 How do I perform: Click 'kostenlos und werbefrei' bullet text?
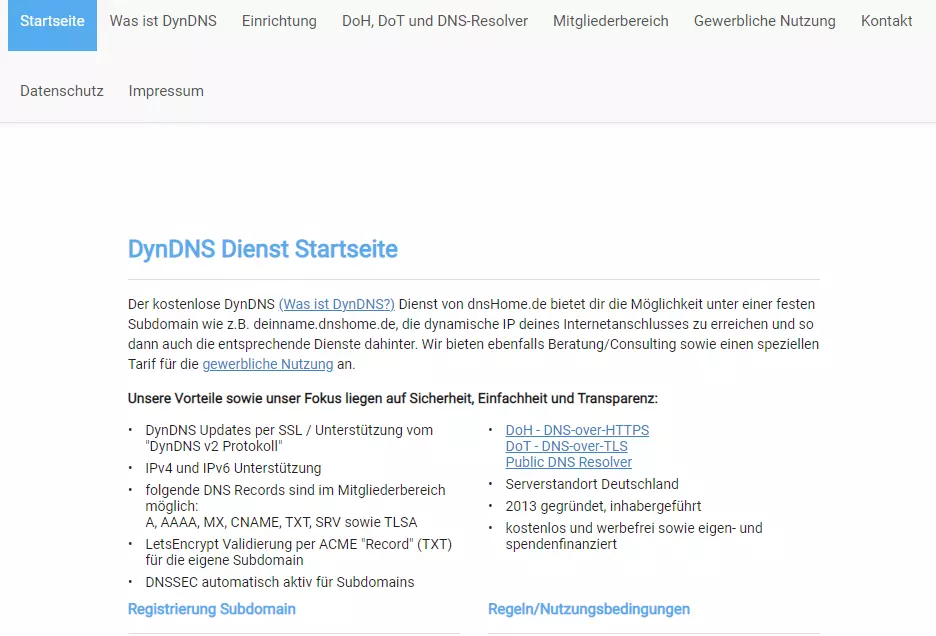[x=634, y=536]
